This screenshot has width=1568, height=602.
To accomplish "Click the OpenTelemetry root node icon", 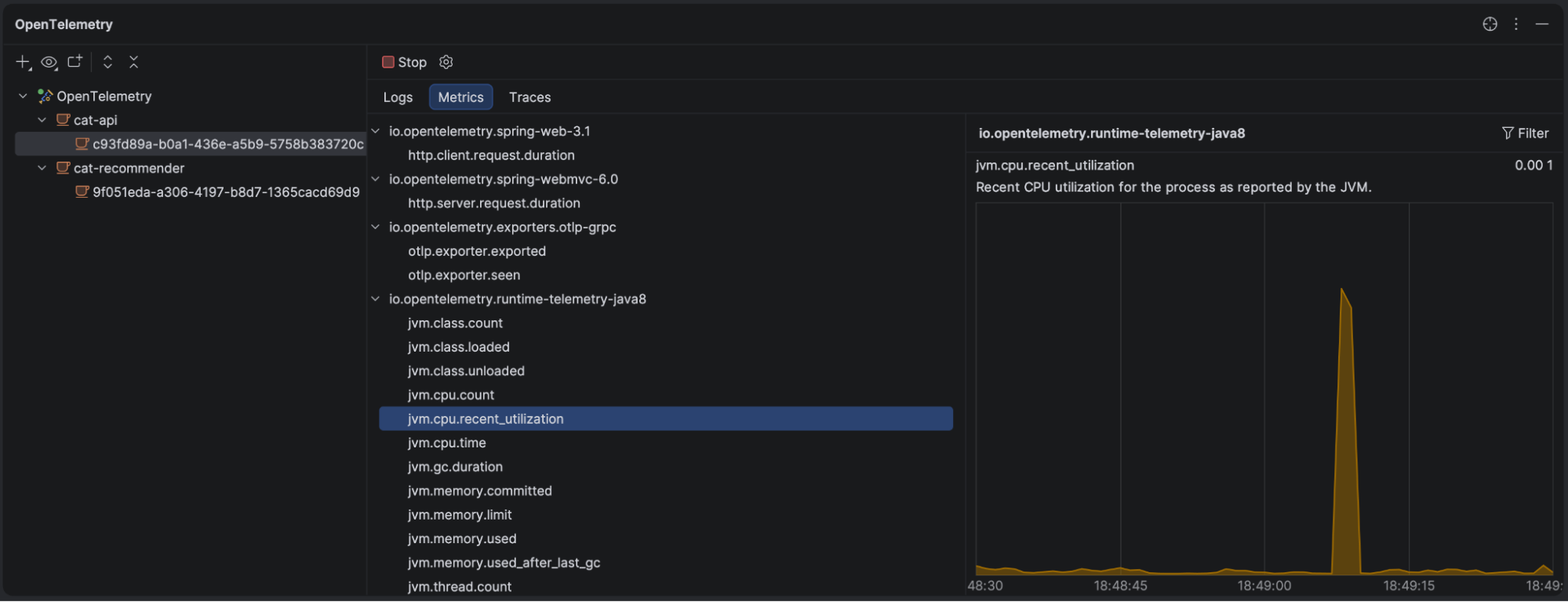I will pyautogui.click(x=45, y=97).
